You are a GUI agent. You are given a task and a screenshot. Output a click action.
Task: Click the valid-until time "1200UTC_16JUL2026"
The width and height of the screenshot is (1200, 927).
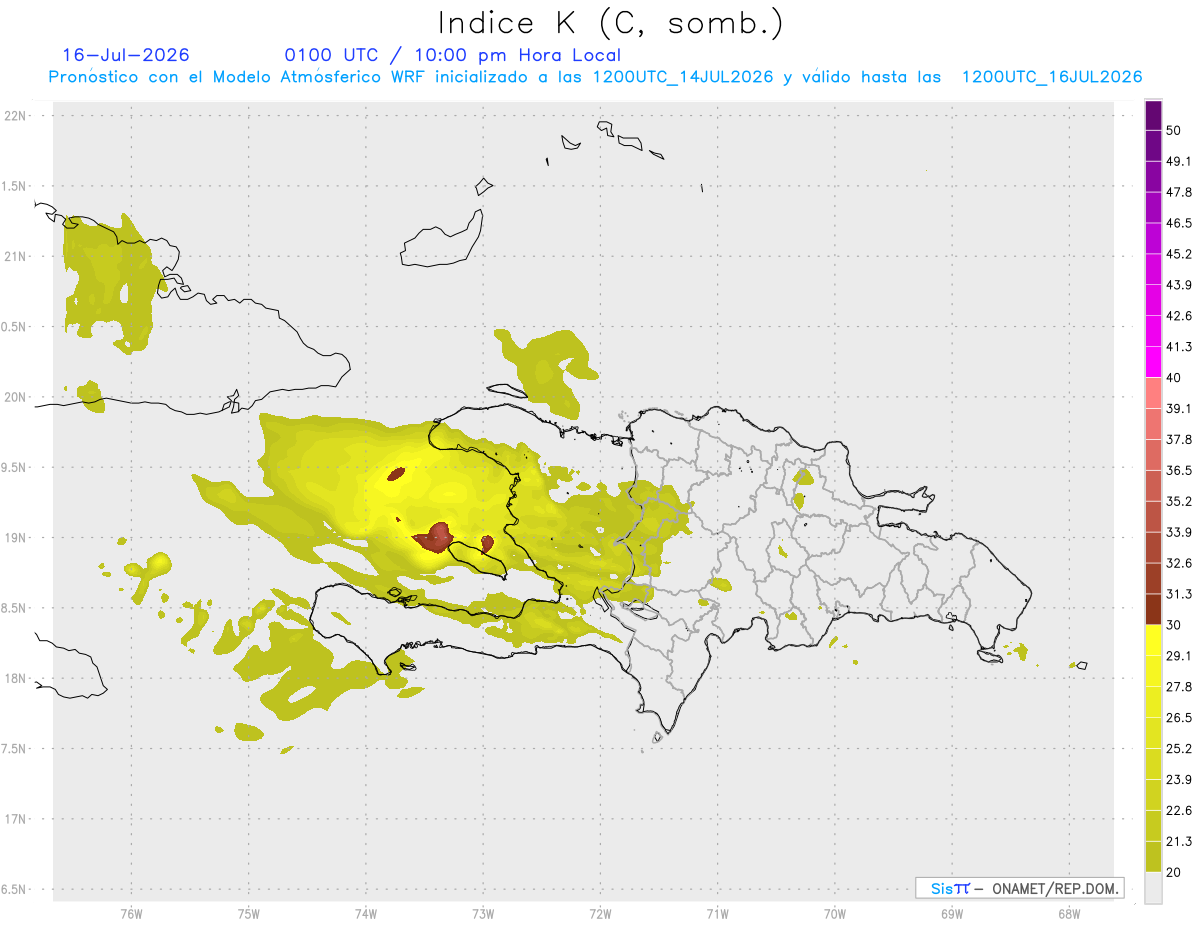(x=1052, y=77)
